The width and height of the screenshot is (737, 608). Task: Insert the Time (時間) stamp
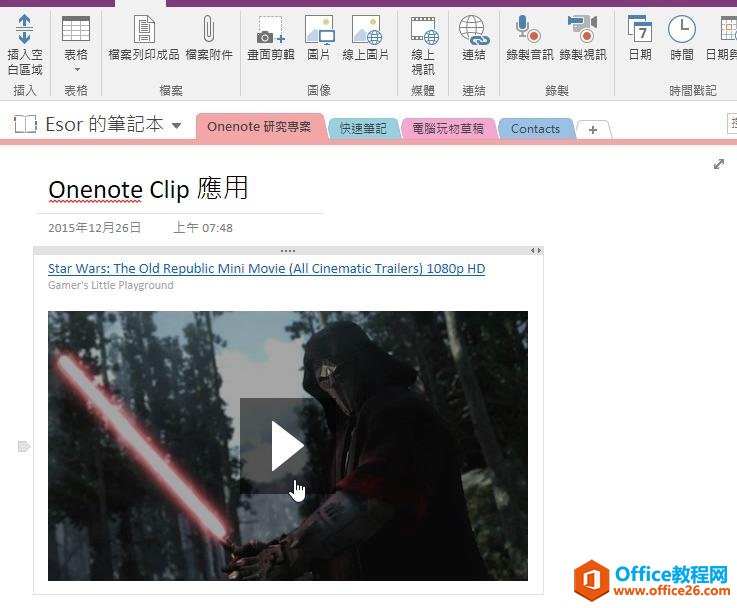tap(682, 39)
